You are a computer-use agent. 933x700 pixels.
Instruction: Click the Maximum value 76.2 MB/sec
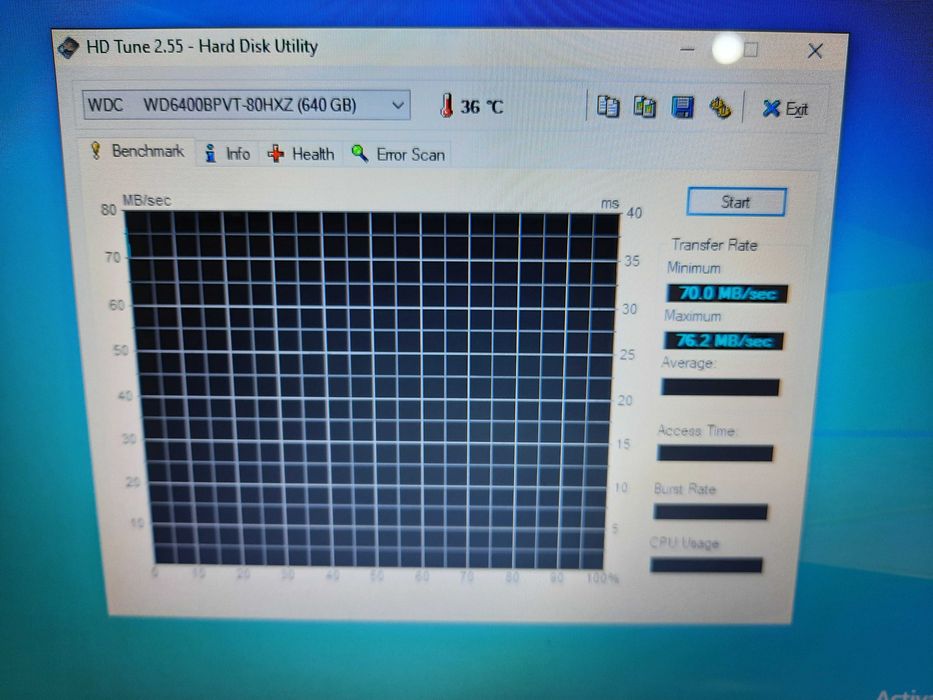point(724,341)
